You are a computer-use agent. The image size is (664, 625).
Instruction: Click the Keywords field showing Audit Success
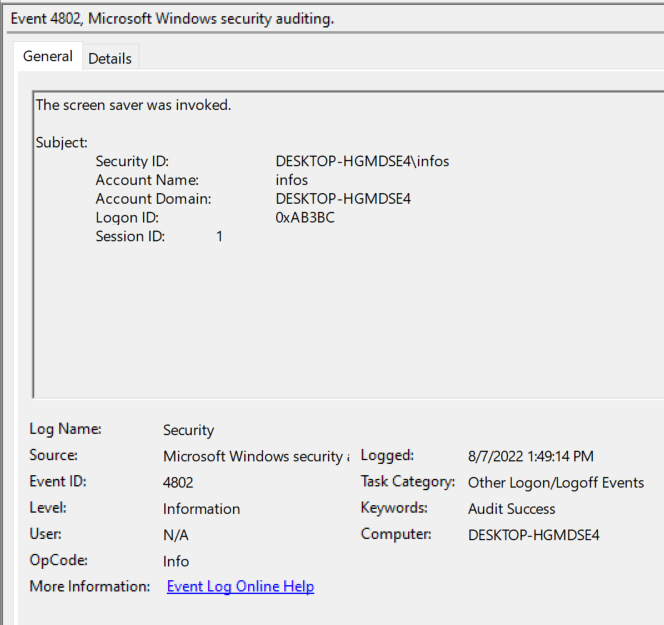511,509
